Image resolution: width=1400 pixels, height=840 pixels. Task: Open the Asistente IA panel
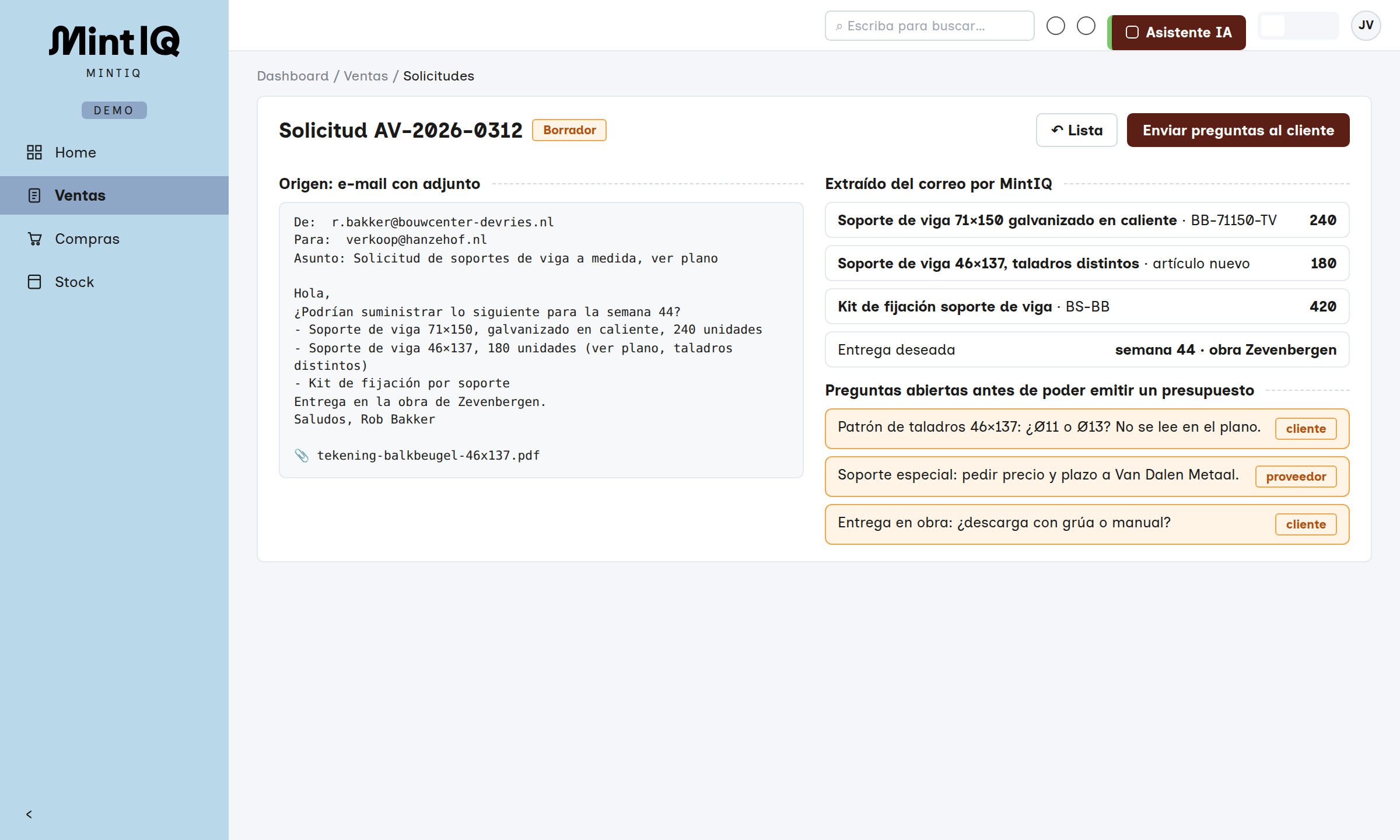1177,33
